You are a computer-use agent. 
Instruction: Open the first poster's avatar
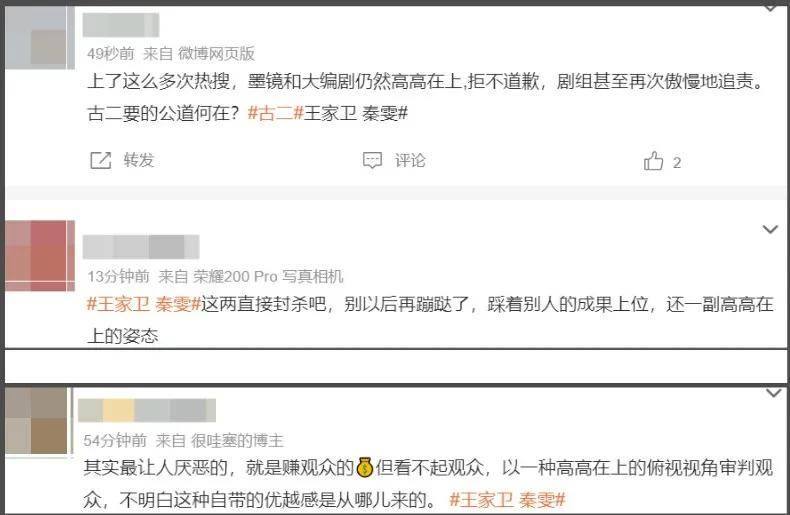[40, 37]
